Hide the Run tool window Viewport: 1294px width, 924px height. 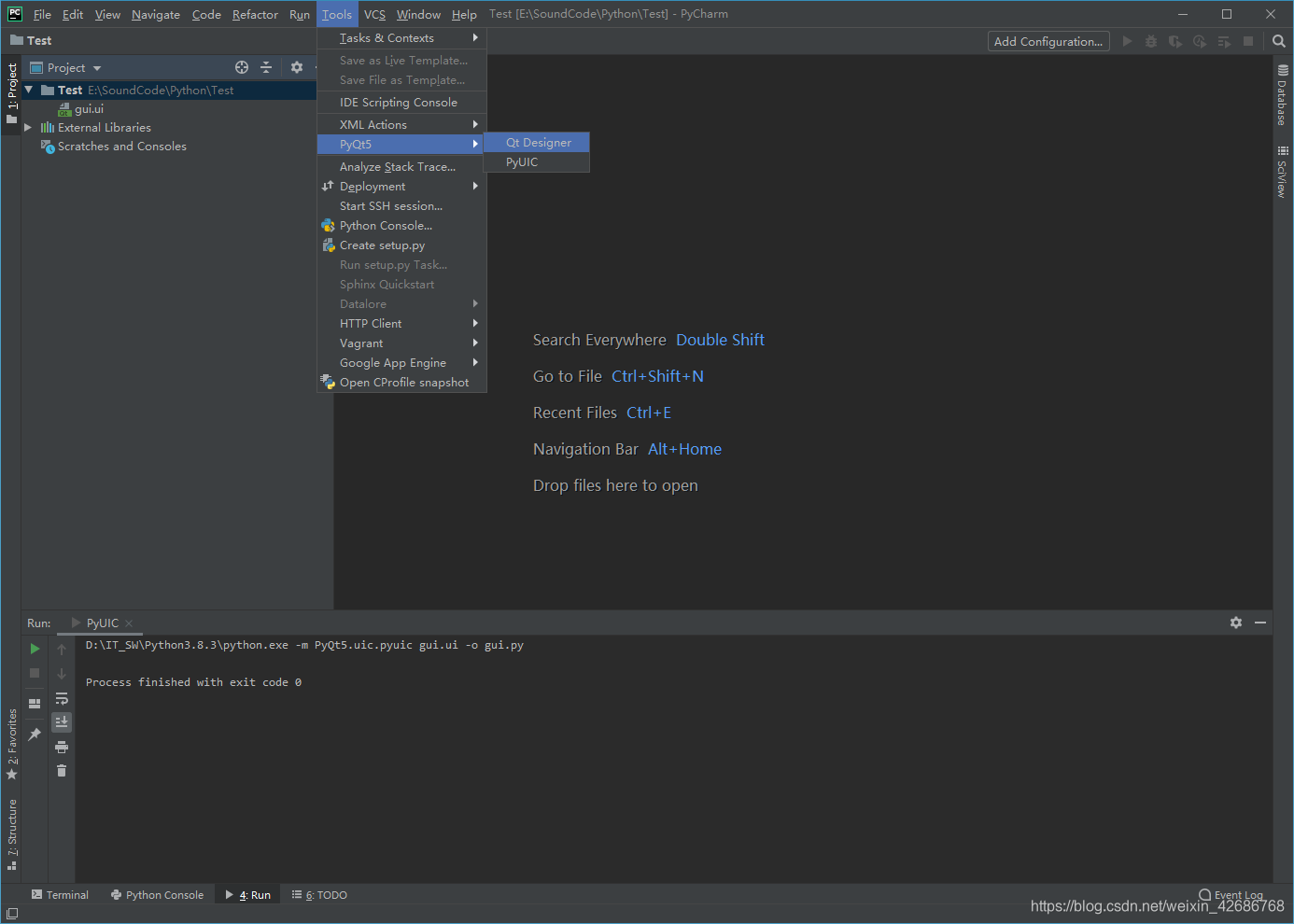pyautogui.click(x=1260, y=623)
